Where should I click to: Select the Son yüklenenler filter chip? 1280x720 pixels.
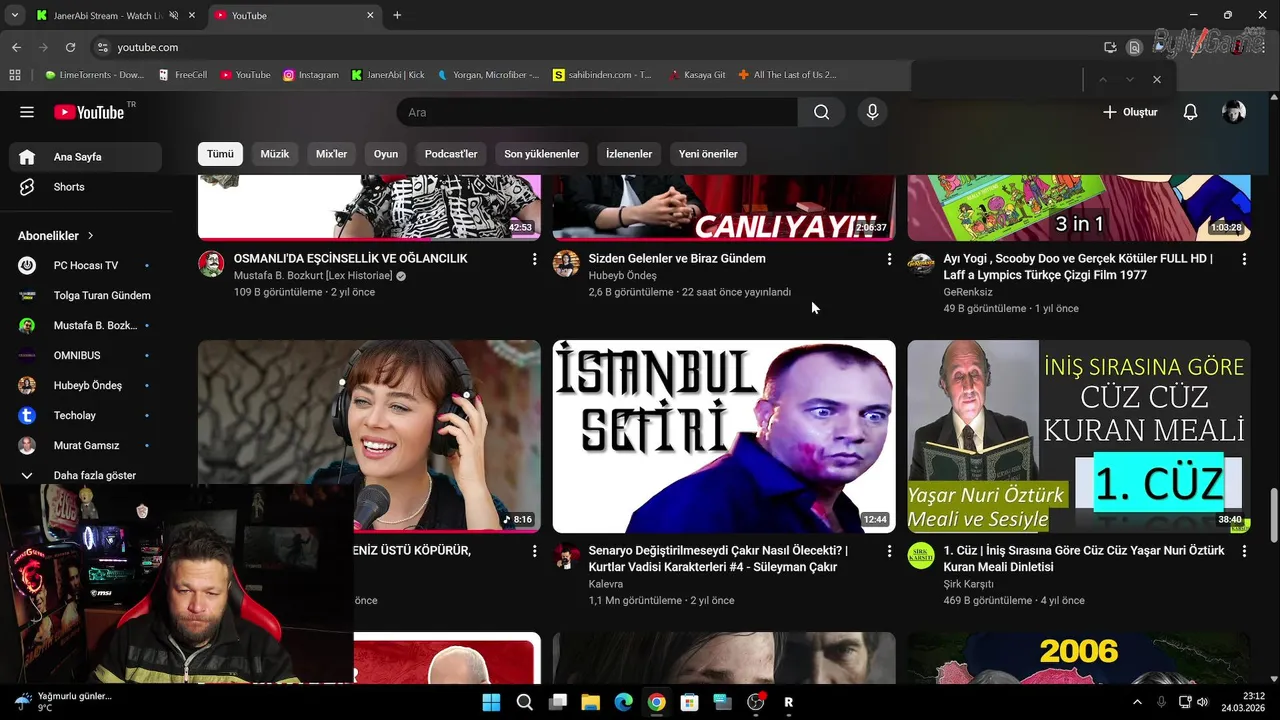(x=542, y=154)
